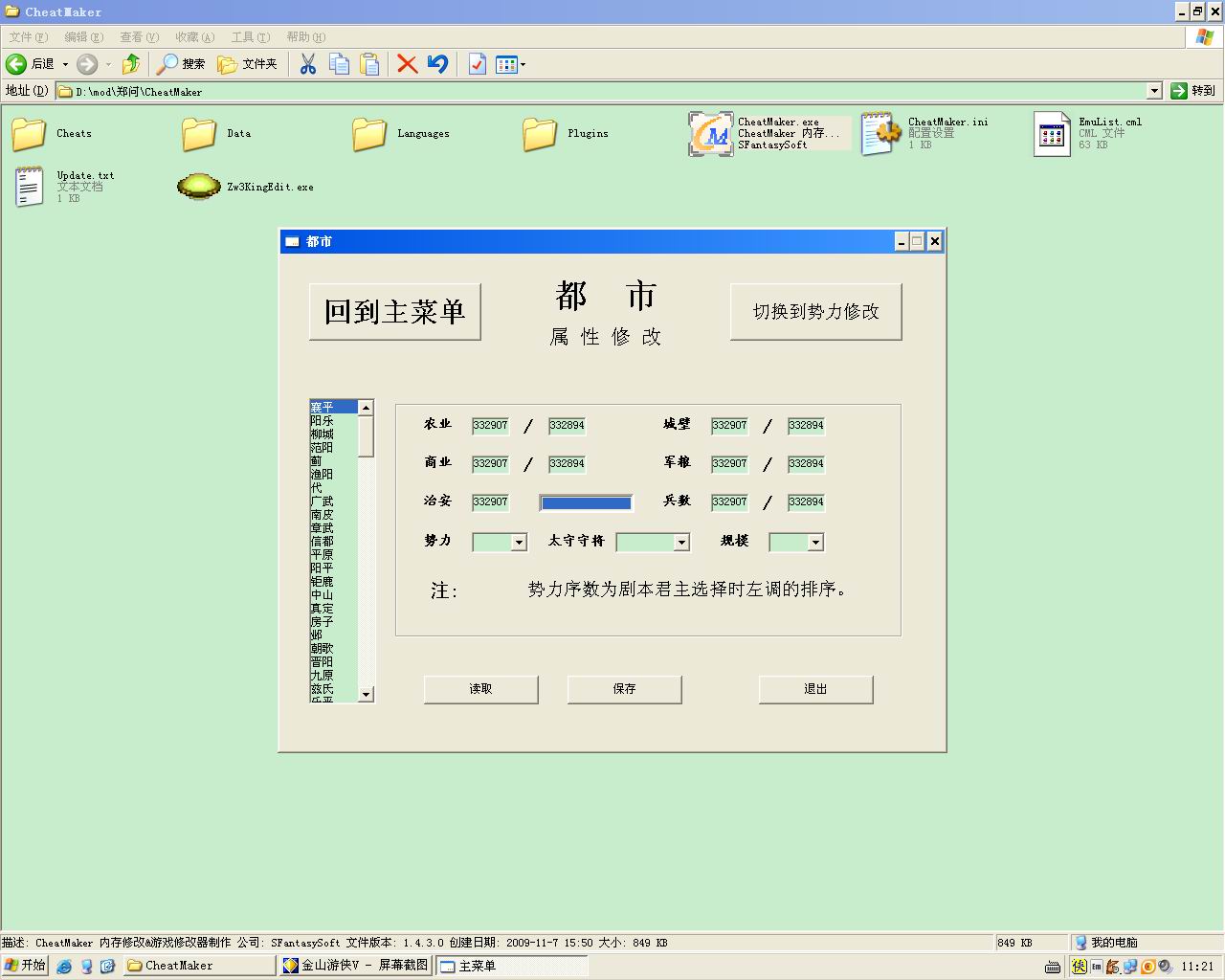Click the city list scroll-down arrow
The image size is (1225, 980).
pyautogui.click(x=366, y=695)
